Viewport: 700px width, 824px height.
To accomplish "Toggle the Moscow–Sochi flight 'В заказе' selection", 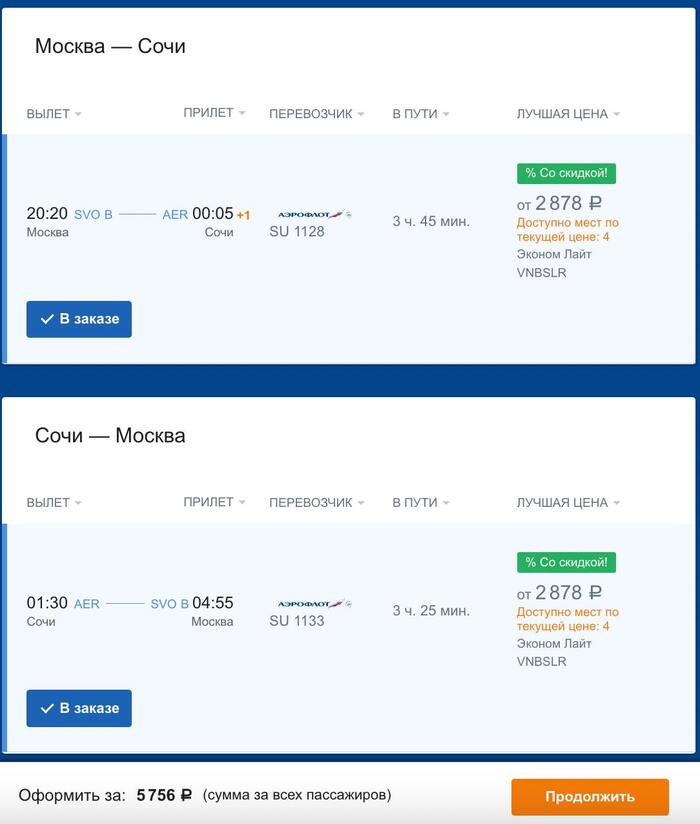I will tap(79, 319).
